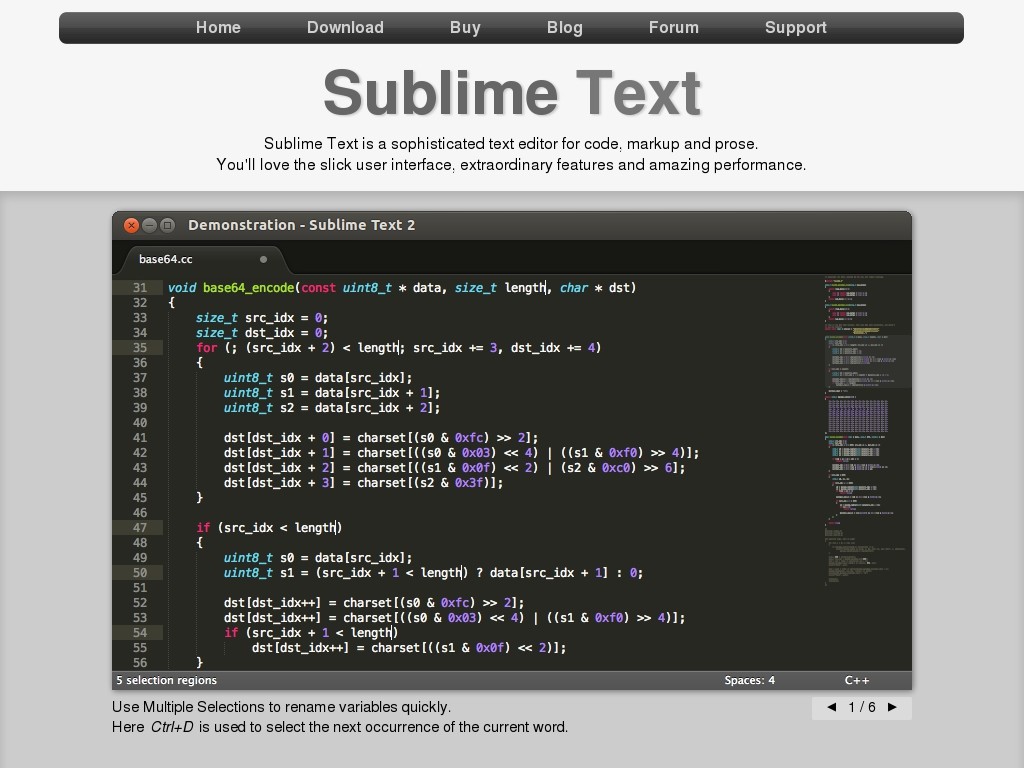Open the Forum link

click(x=673, y=27)
